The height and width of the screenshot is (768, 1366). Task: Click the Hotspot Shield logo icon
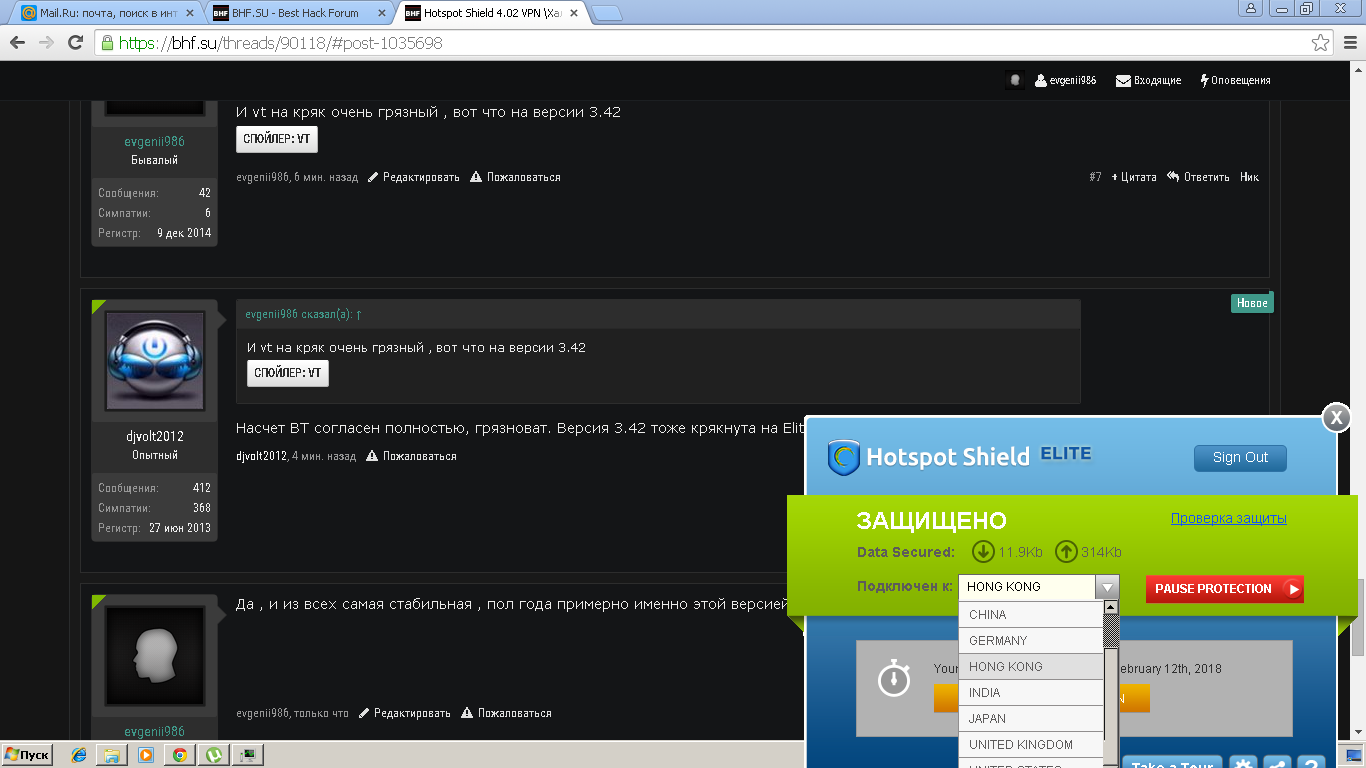[844, 458]
